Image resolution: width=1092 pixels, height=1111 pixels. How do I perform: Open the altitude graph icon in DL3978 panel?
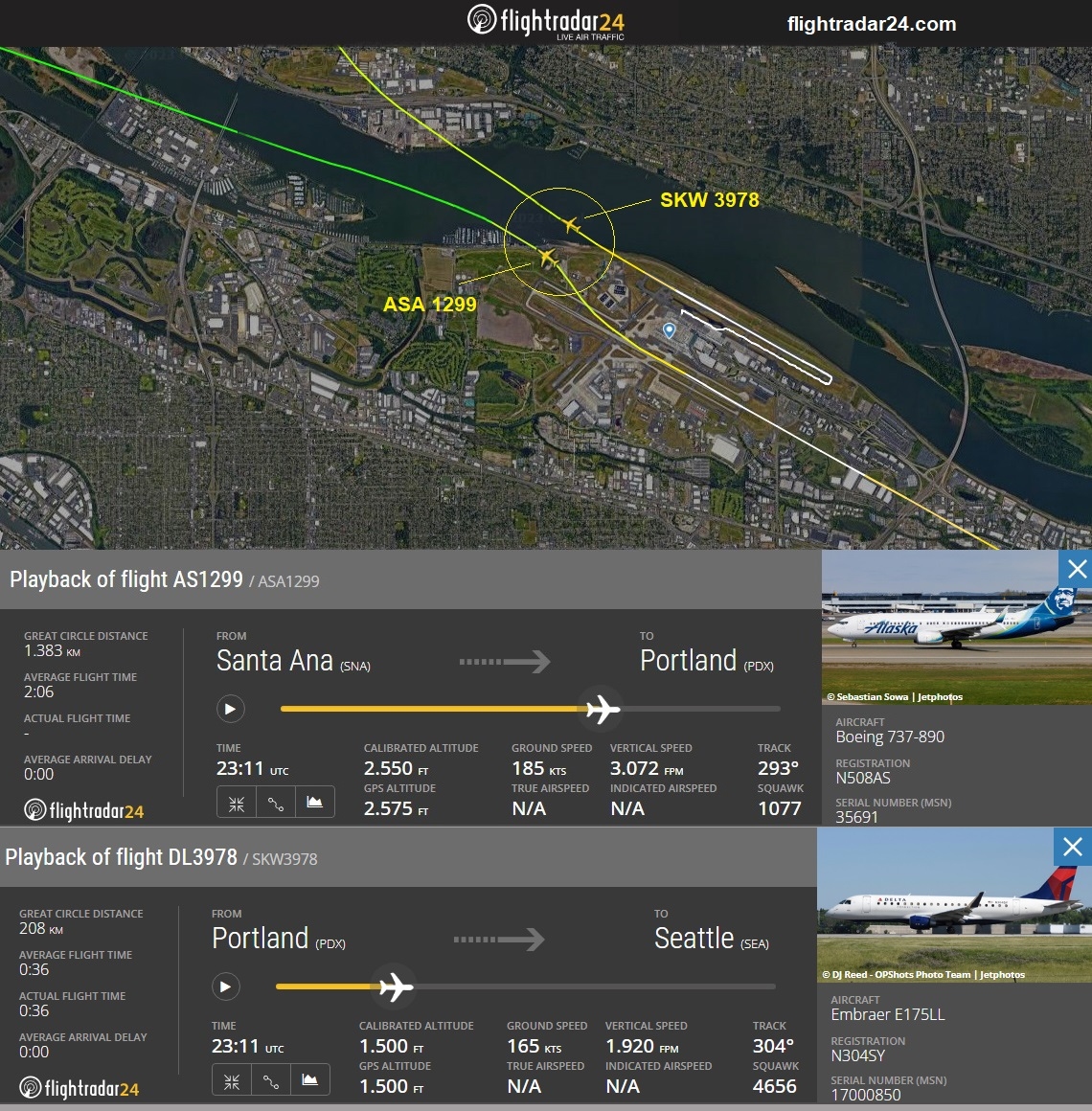[309, 1080]
